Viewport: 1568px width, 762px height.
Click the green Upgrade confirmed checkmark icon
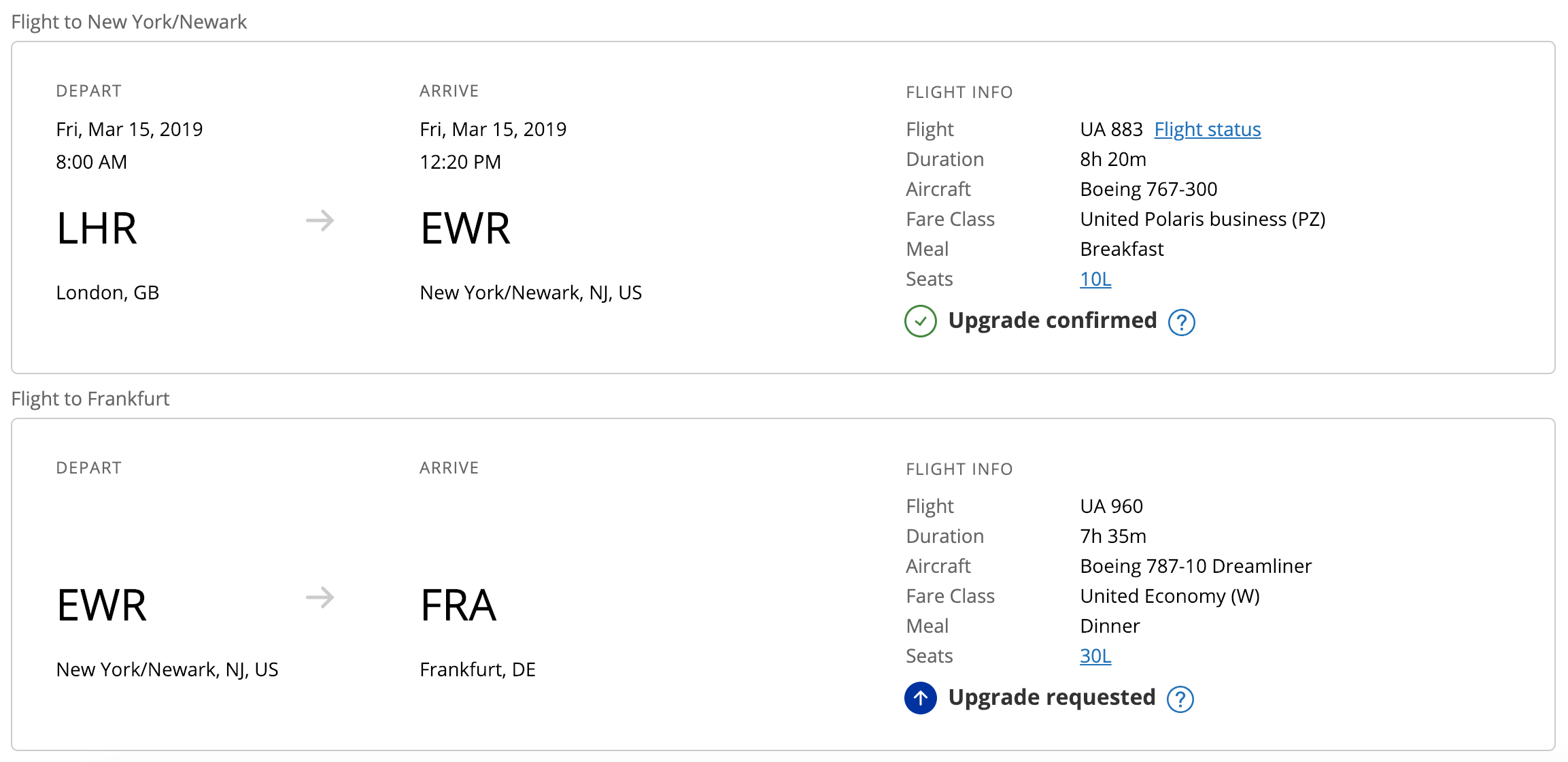click(x=920, y=321)
